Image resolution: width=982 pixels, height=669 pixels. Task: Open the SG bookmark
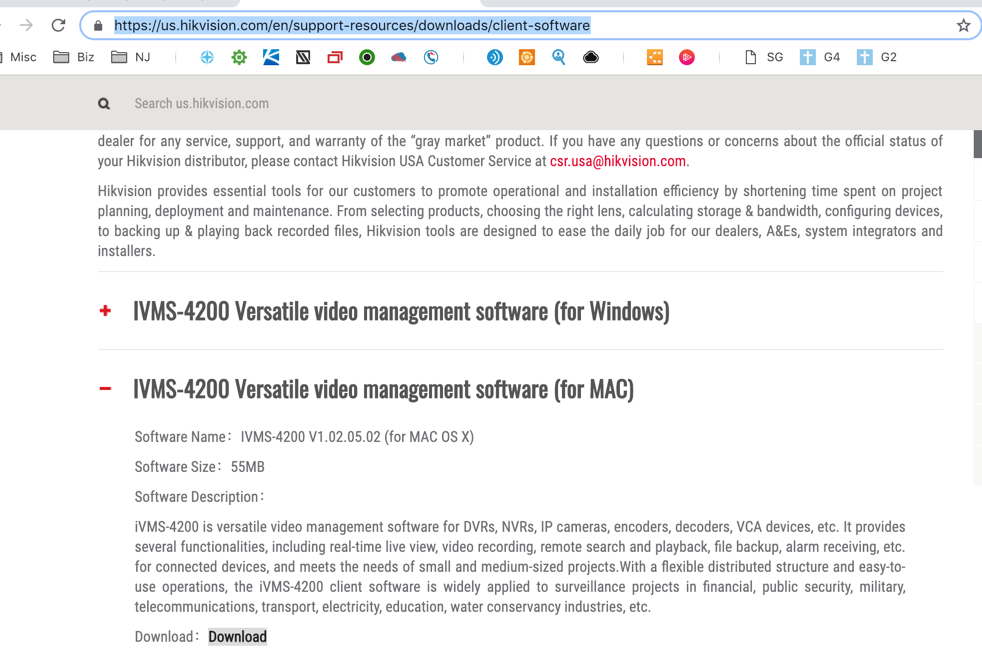click(x=764, y=57)
